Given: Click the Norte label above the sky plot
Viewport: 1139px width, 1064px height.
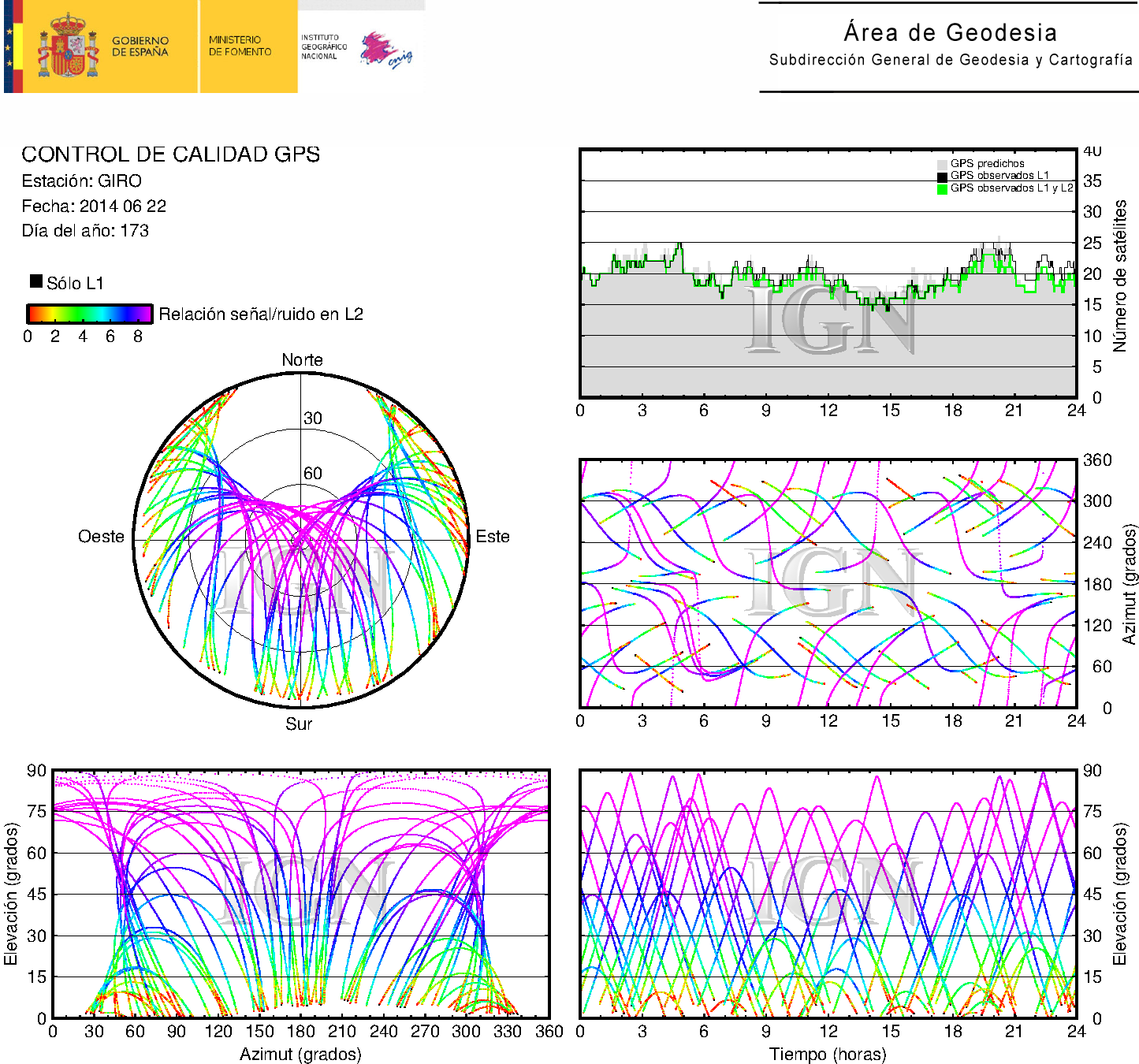Looking at the screenshot, I should coord(302,360).
